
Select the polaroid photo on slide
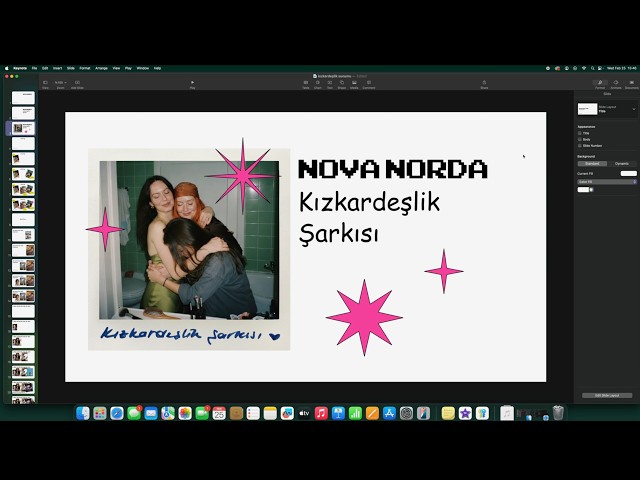[x=189, y=249]
